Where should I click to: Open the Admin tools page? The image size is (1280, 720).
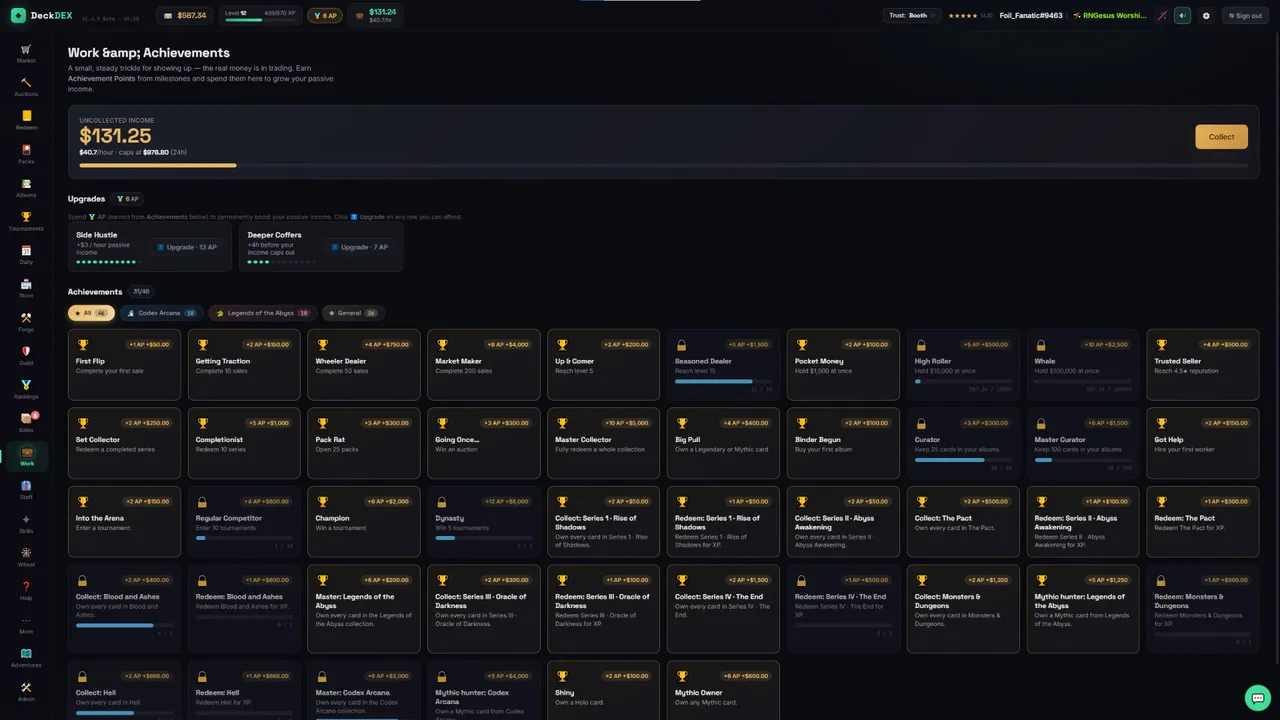(26, 692)
